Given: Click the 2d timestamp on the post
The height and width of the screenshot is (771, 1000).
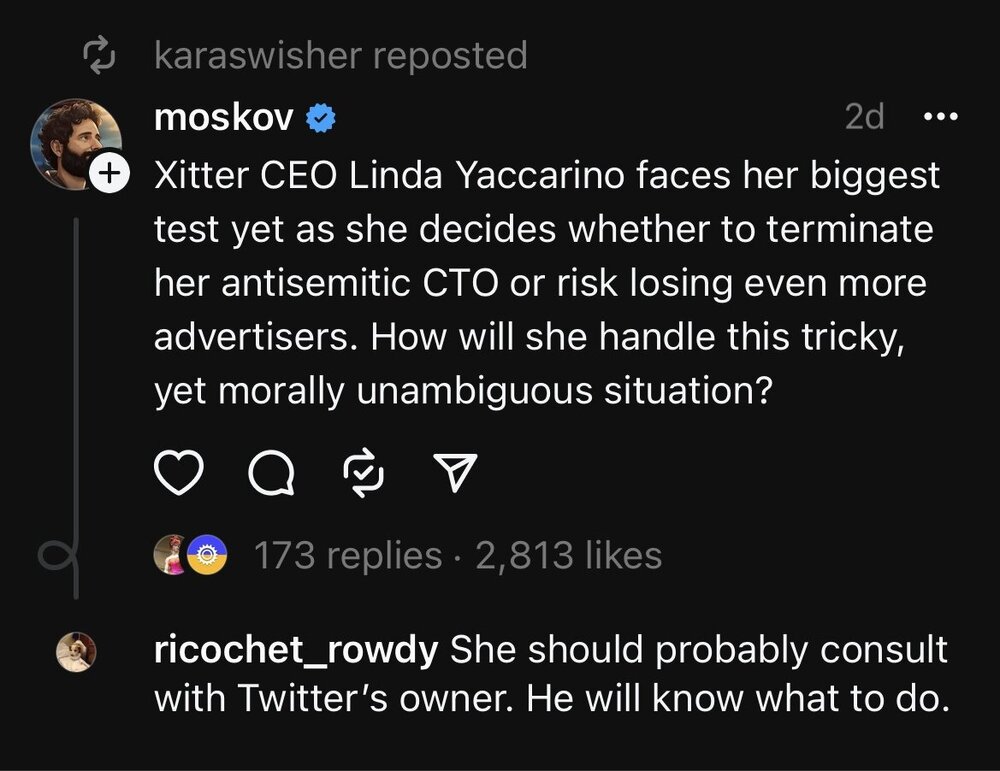Looking at the screenshot, I should coord(864,118).
